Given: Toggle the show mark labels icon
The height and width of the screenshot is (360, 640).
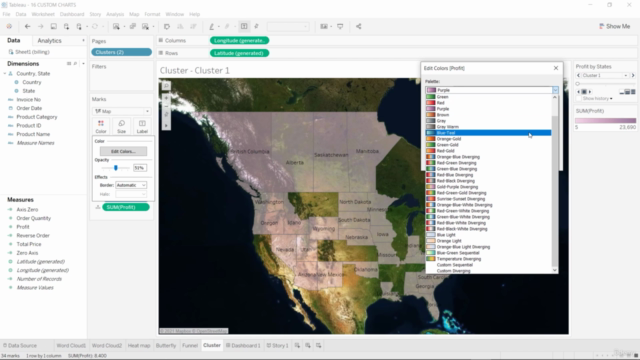Looking at the screenshot, I should [x=244, y=26].
